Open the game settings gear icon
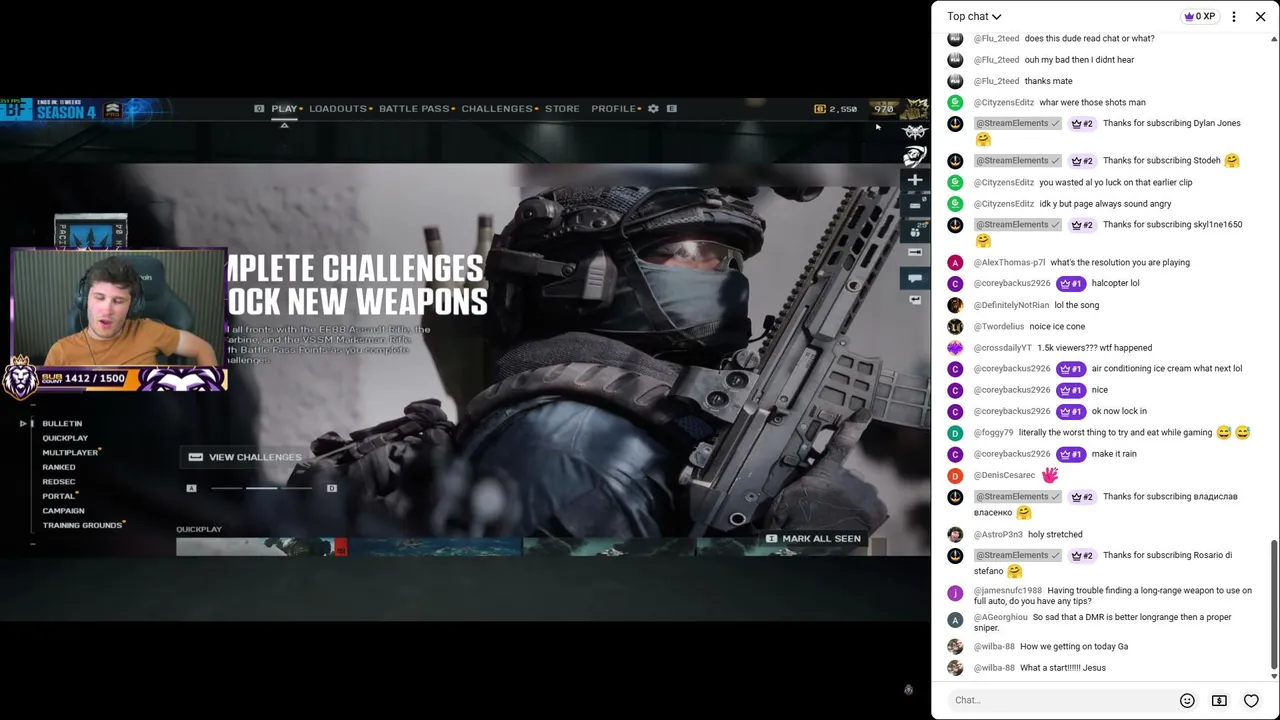Image resolution: width=1280 pixels, height=720 pixels. coord(653,108)
